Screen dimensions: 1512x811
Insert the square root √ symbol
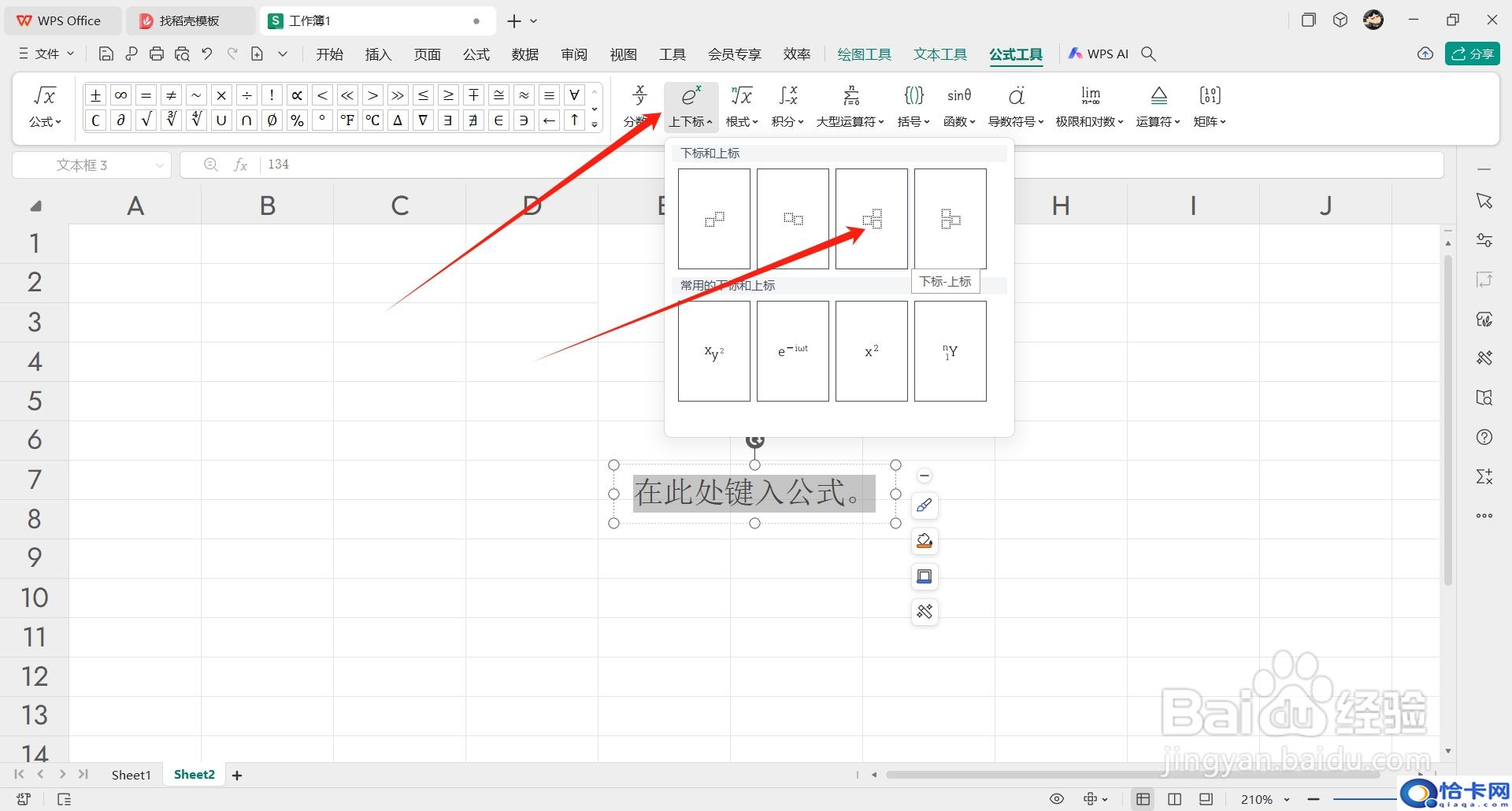146,120
